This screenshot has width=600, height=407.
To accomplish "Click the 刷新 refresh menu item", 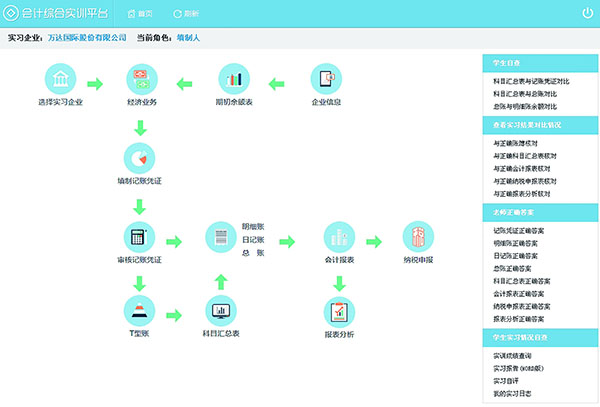I will (x=186, y=14).
